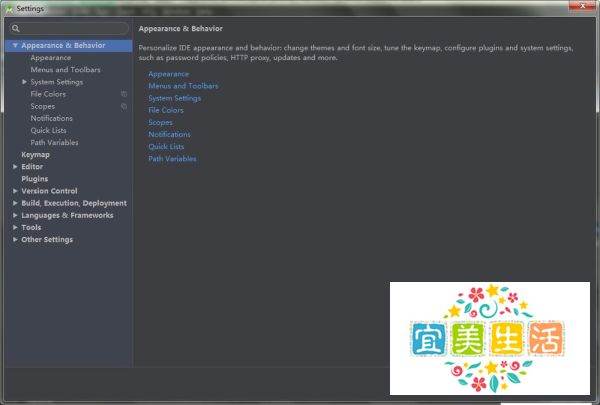Click the project-level icon beside Scopes
This screenshot has height=405, width=600.
click(x=124, y=106)
